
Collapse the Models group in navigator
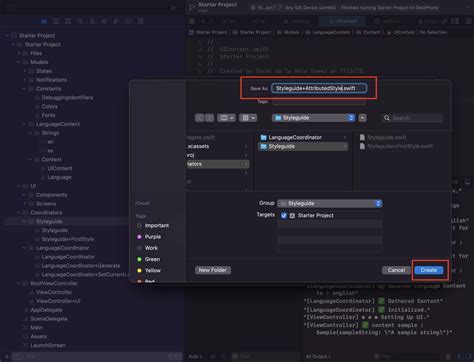[19, 62]
